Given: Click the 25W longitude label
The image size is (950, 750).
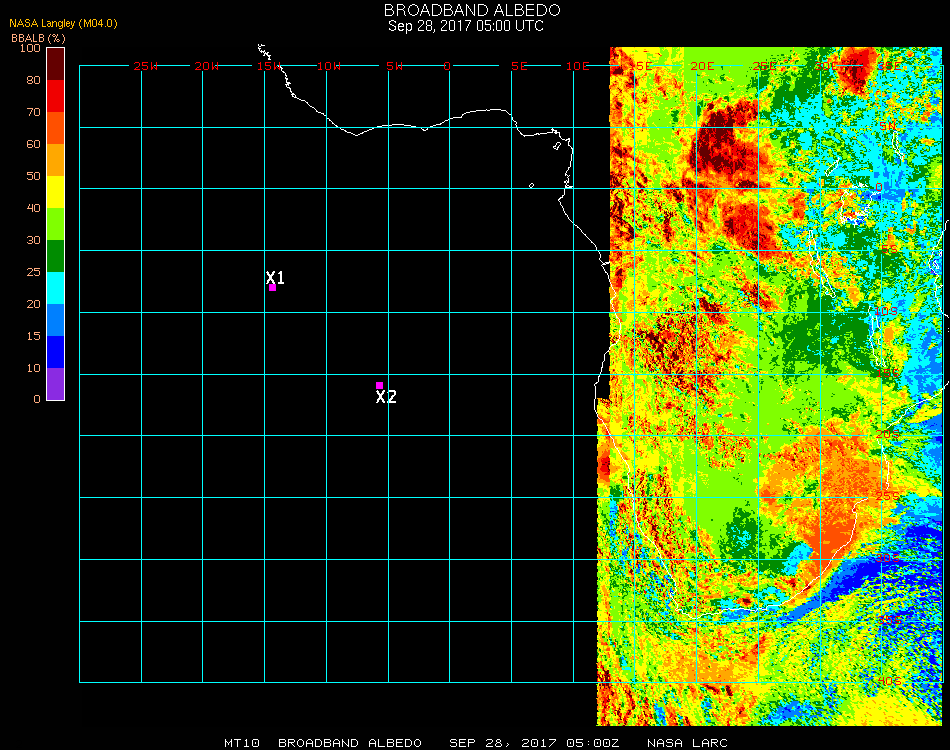Looking at the screenshot, I should (x=146, y=66).
